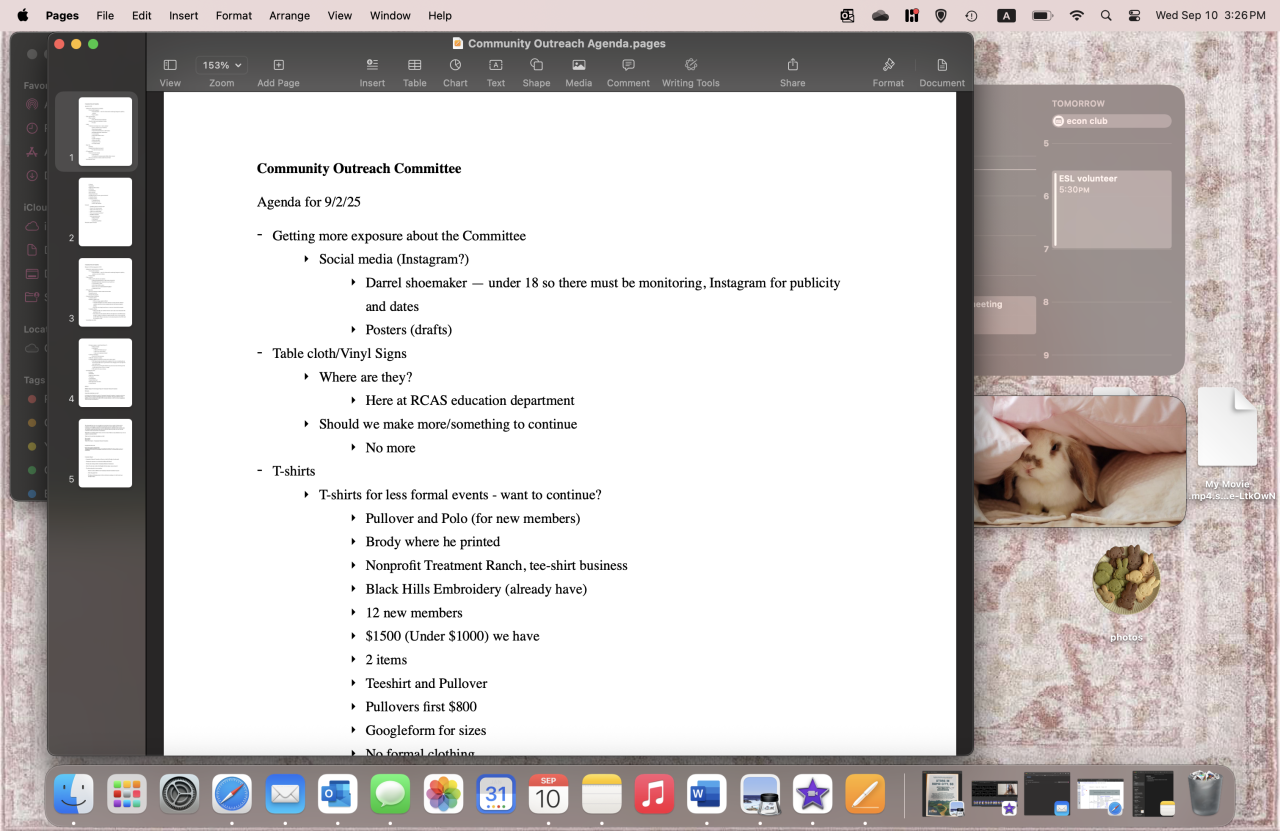This screenshot has height=831, width=1280.
Task: Select page 1 thumbnail in sidebar
Action: click(x=105, y=131)
